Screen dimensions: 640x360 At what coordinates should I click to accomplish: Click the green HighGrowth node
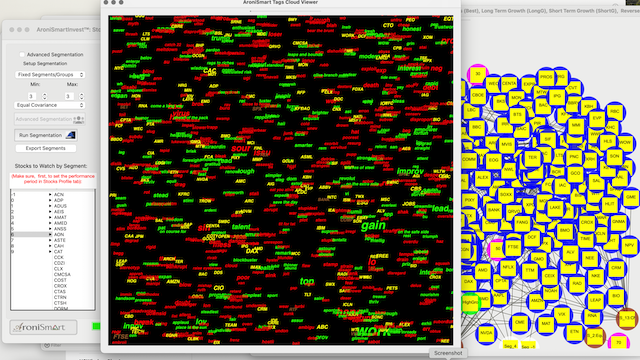click(470, 303)
